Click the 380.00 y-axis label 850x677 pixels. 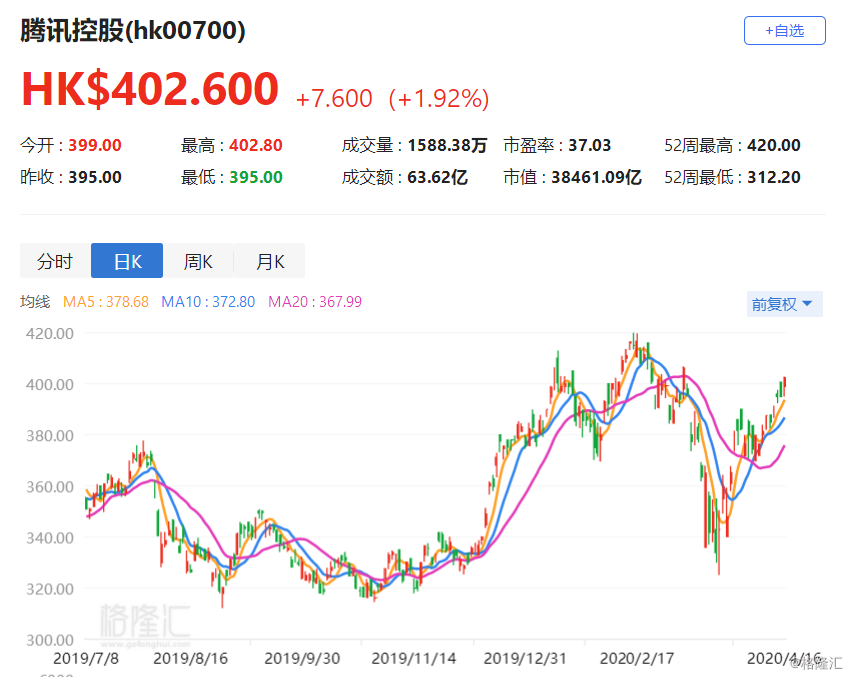[50, 436]
